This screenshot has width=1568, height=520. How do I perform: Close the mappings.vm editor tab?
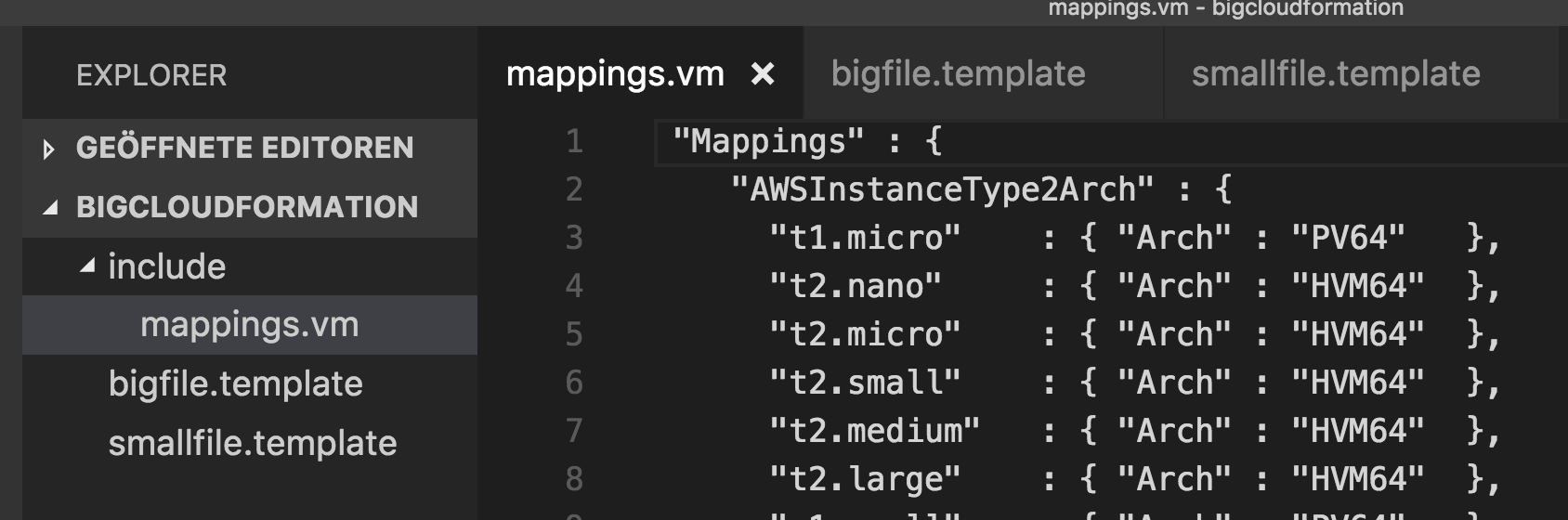(763, 73)
